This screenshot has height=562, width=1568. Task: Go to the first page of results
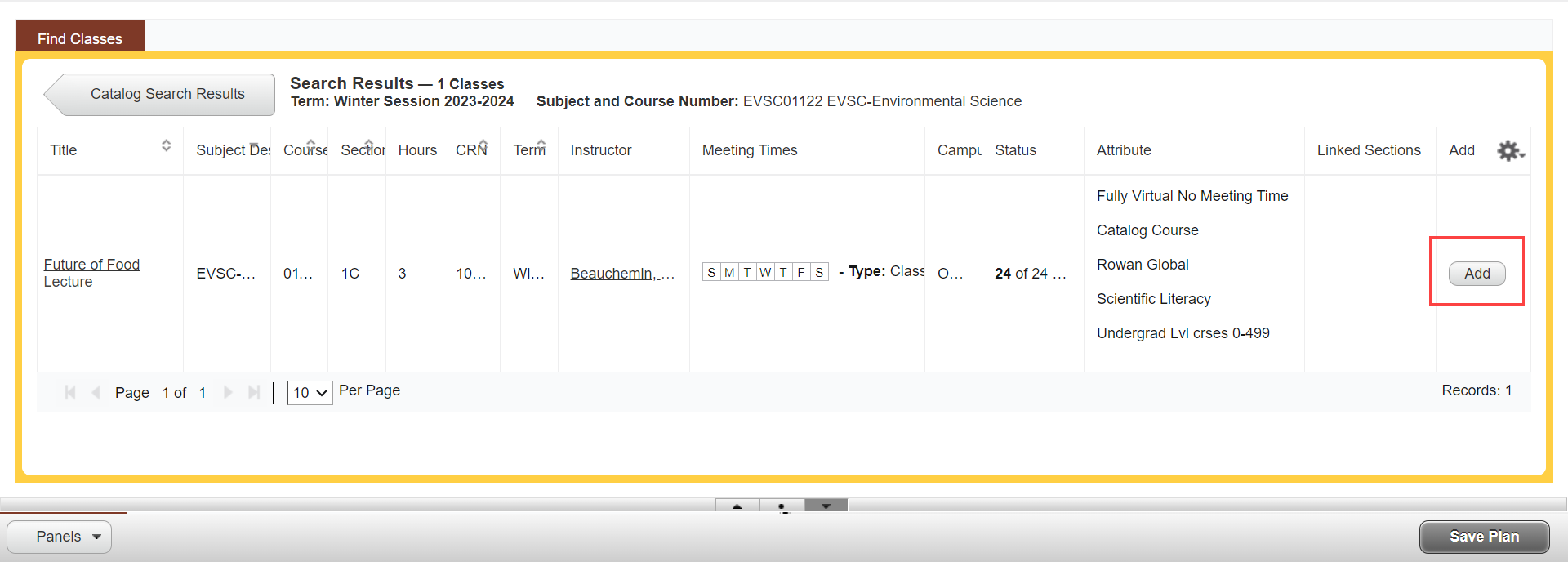(x=70, y=393)
